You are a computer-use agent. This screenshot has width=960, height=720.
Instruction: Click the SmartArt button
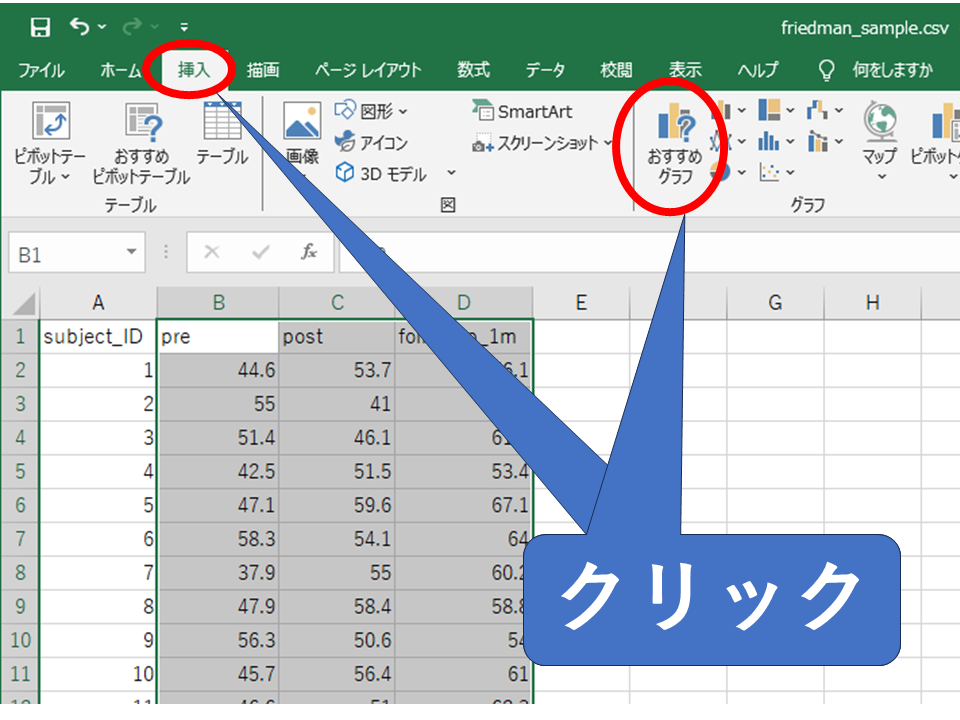[523, 112]
